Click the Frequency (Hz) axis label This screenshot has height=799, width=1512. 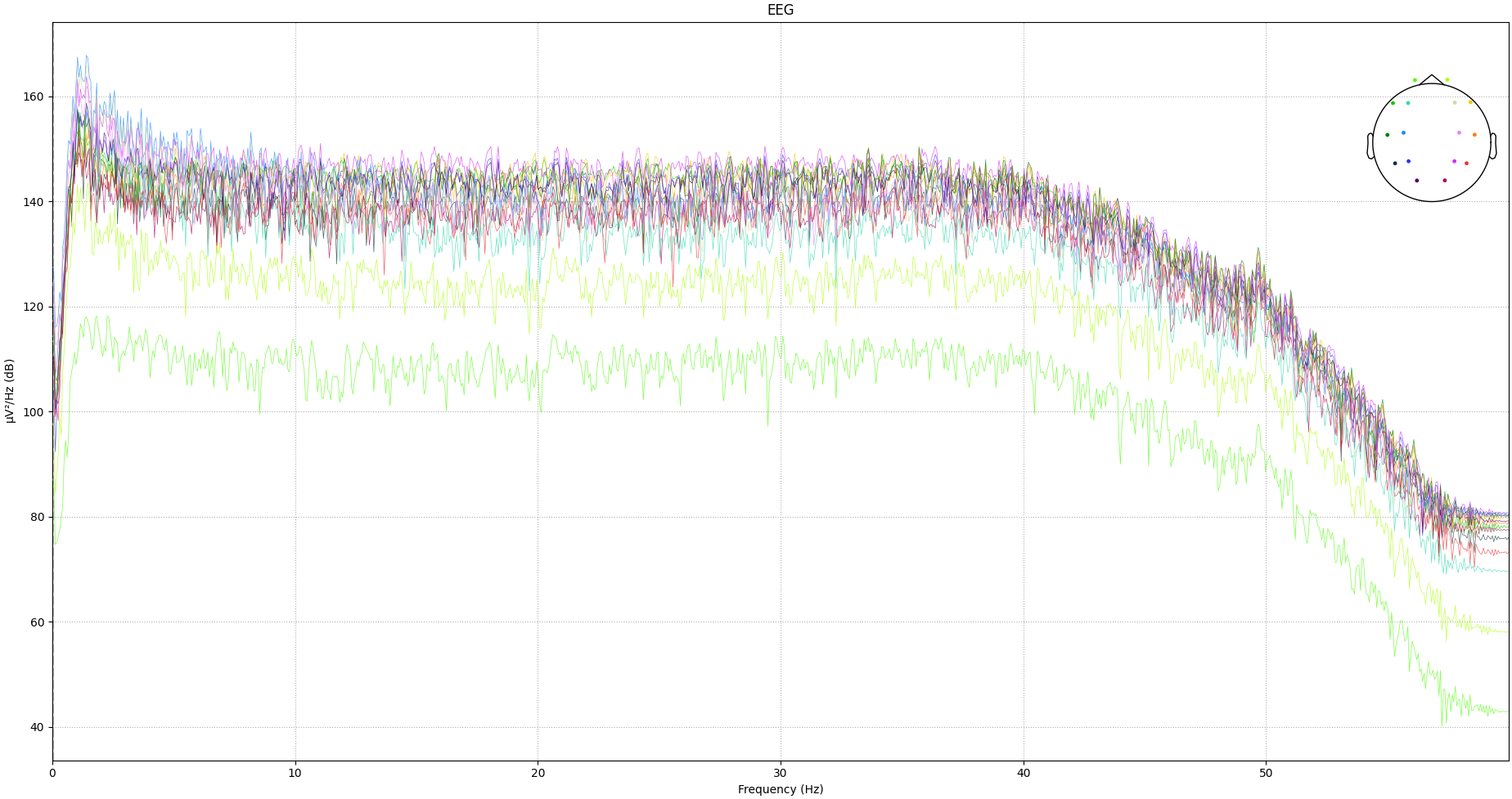[x=781, y=788]
